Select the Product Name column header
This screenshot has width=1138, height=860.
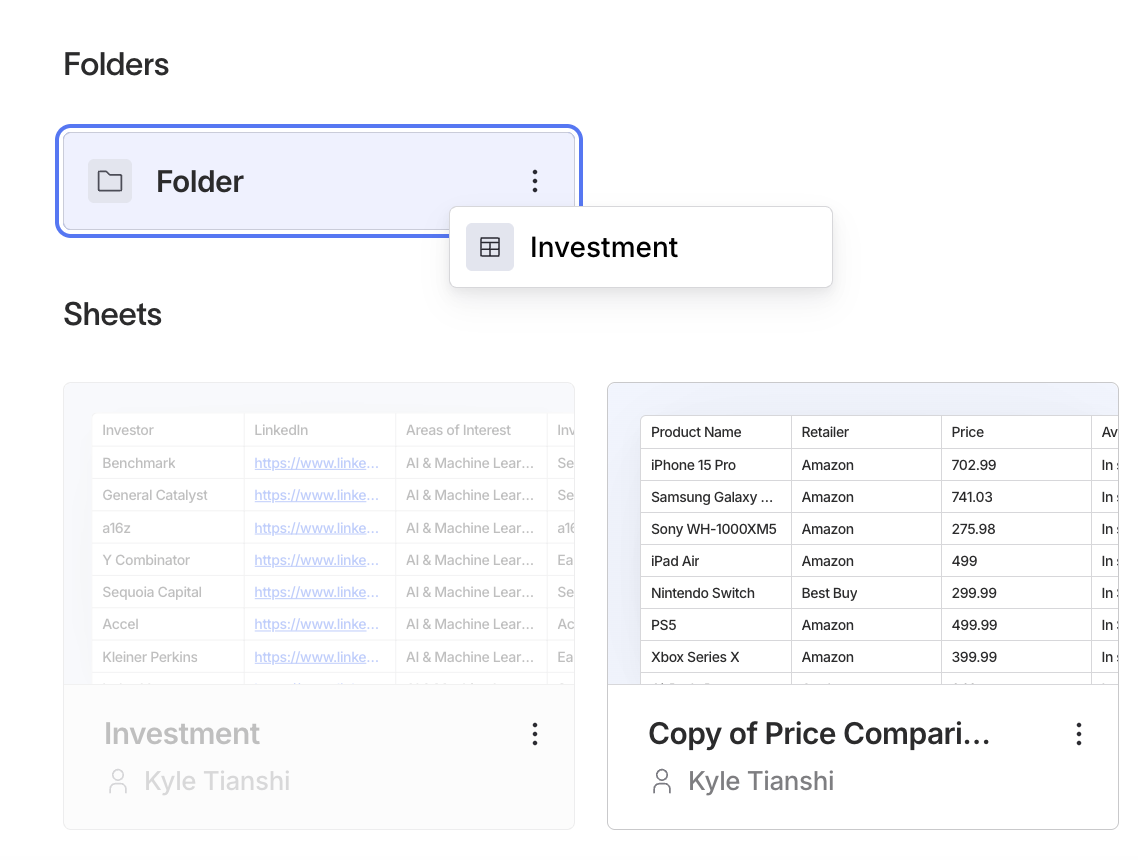pos(696,432)
